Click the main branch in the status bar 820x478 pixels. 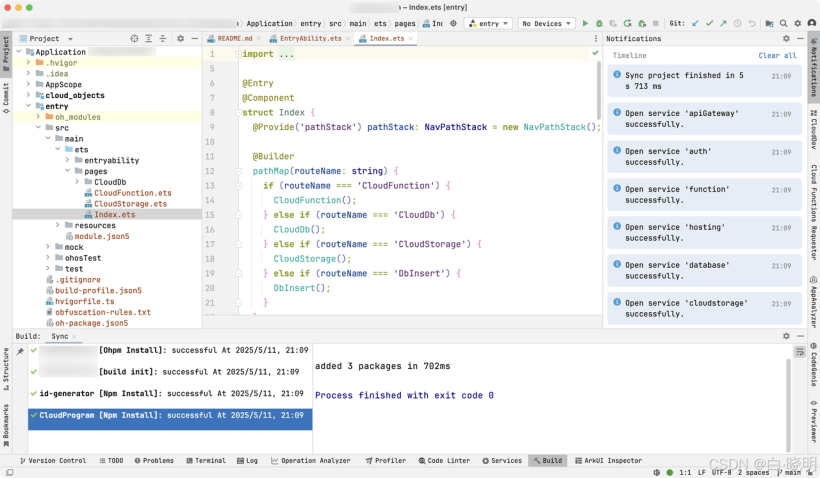coord(789,472)
